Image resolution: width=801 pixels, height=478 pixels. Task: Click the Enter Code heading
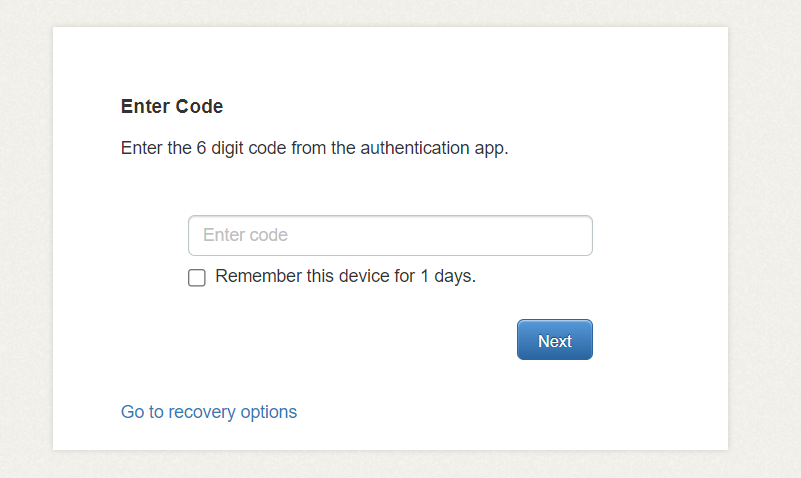[x=172, y=106]
